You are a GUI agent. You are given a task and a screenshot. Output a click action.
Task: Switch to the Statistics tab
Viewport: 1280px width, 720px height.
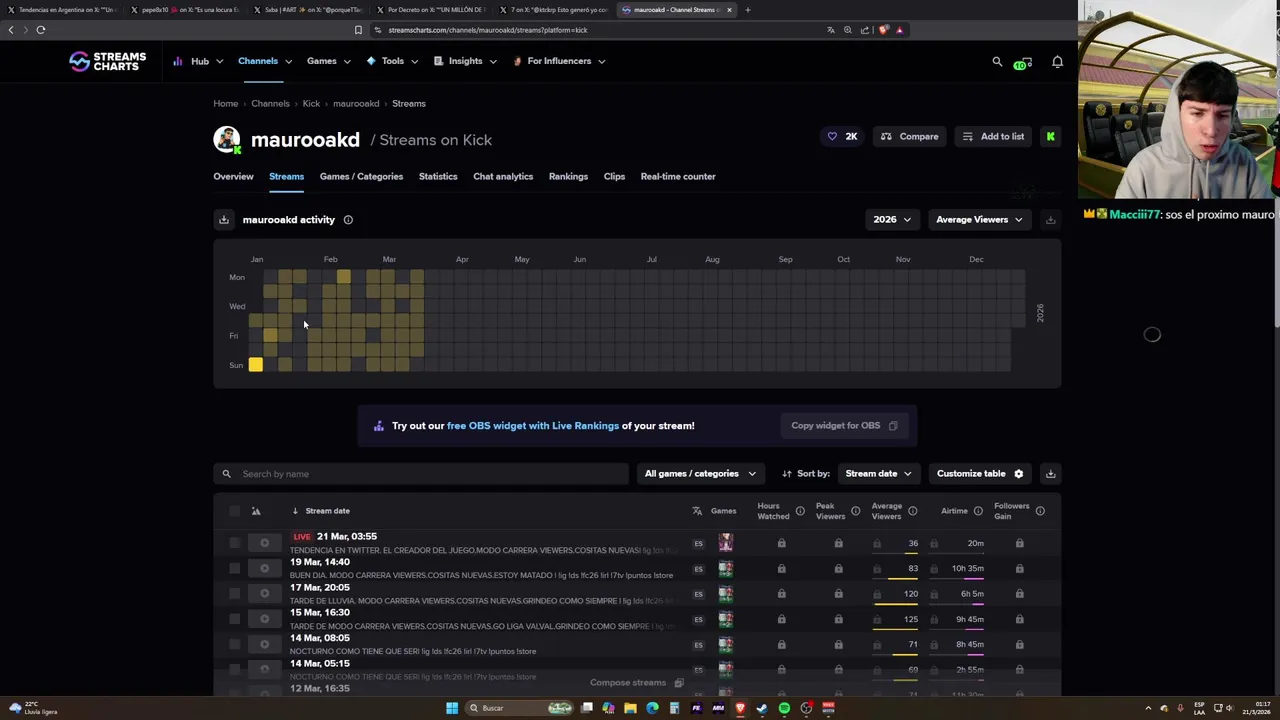tap(438, 177)
